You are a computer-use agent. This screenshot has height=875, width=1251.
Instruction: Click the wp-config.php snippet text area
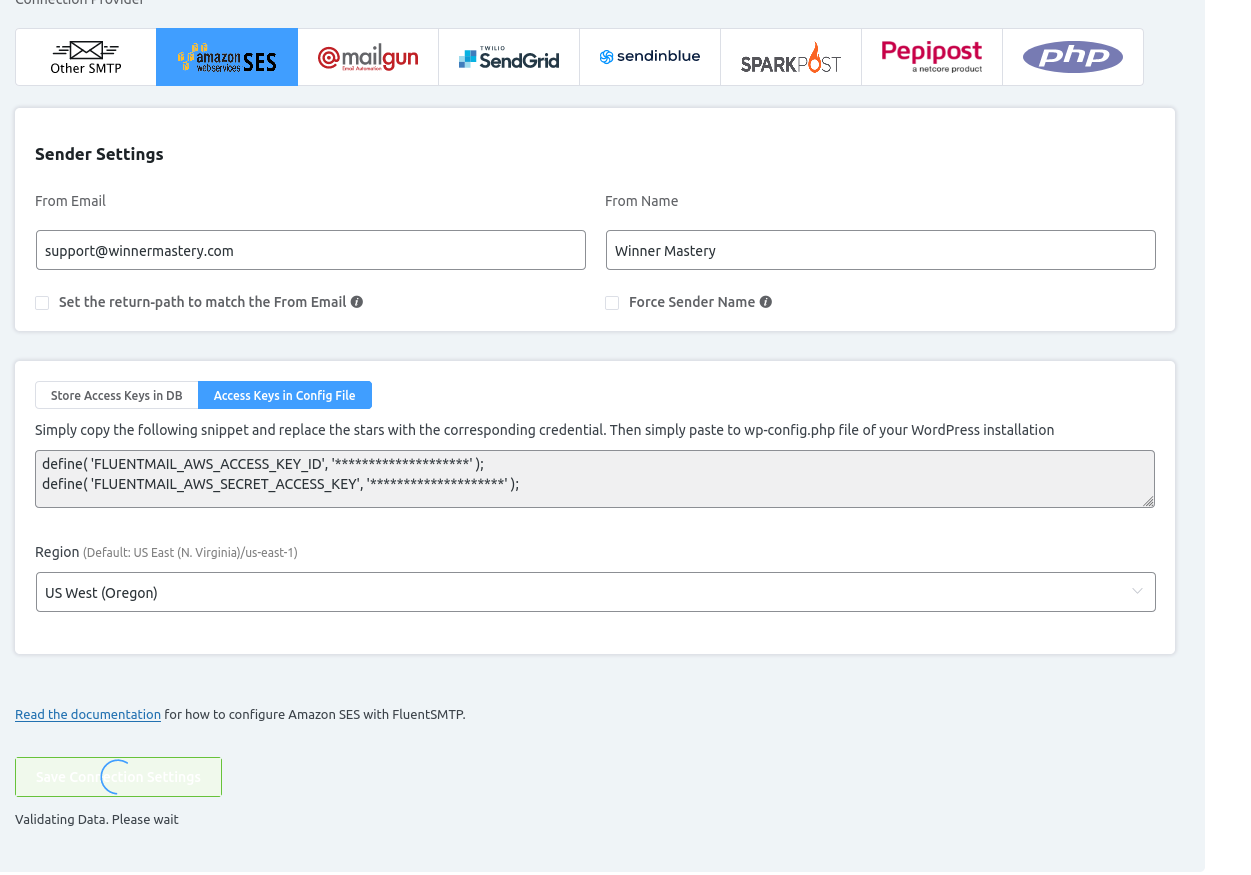[595, 478]
